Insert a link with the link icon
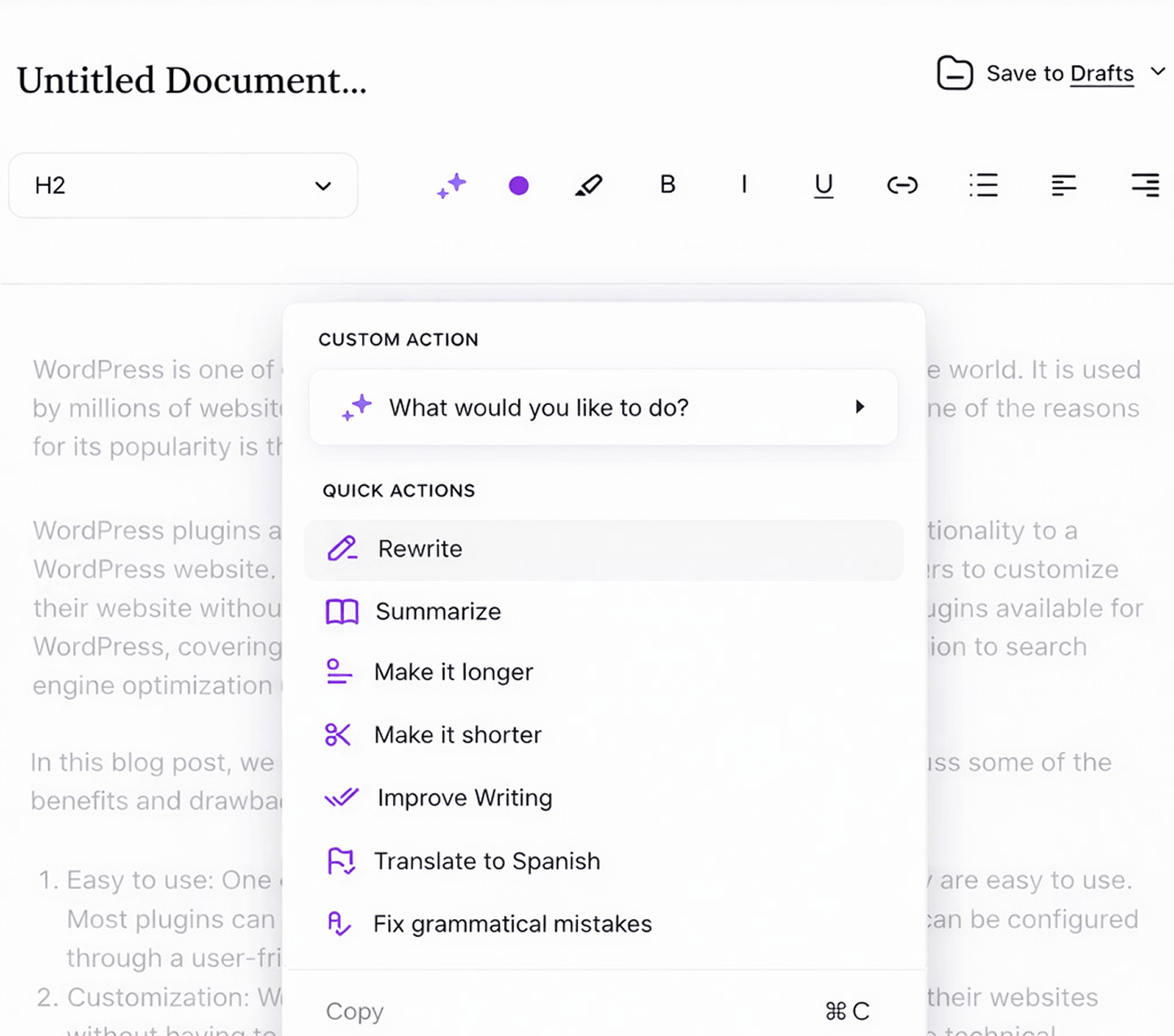 902,186
